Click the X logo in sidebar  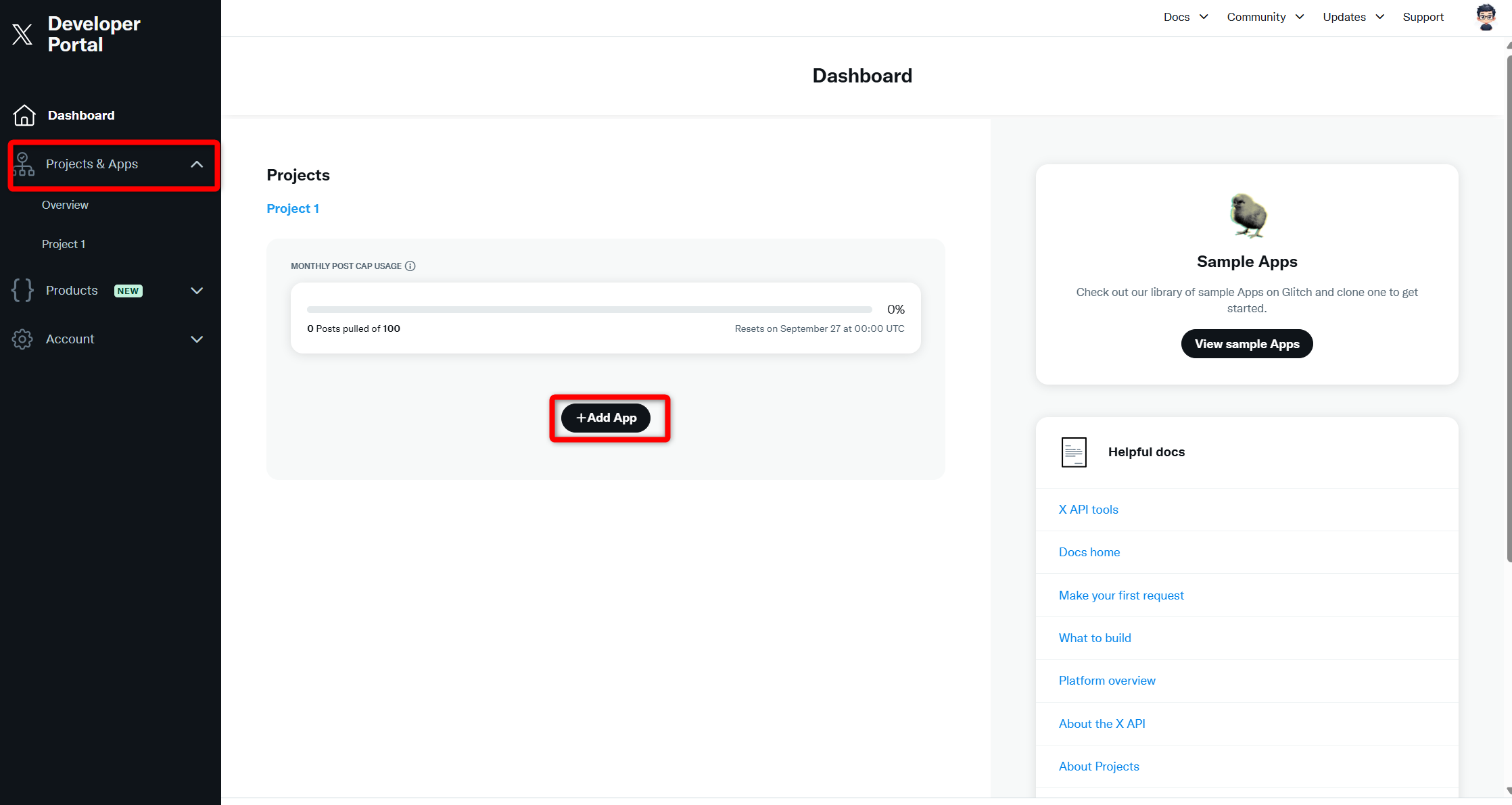pyautogui.click(x=22, y=34)
